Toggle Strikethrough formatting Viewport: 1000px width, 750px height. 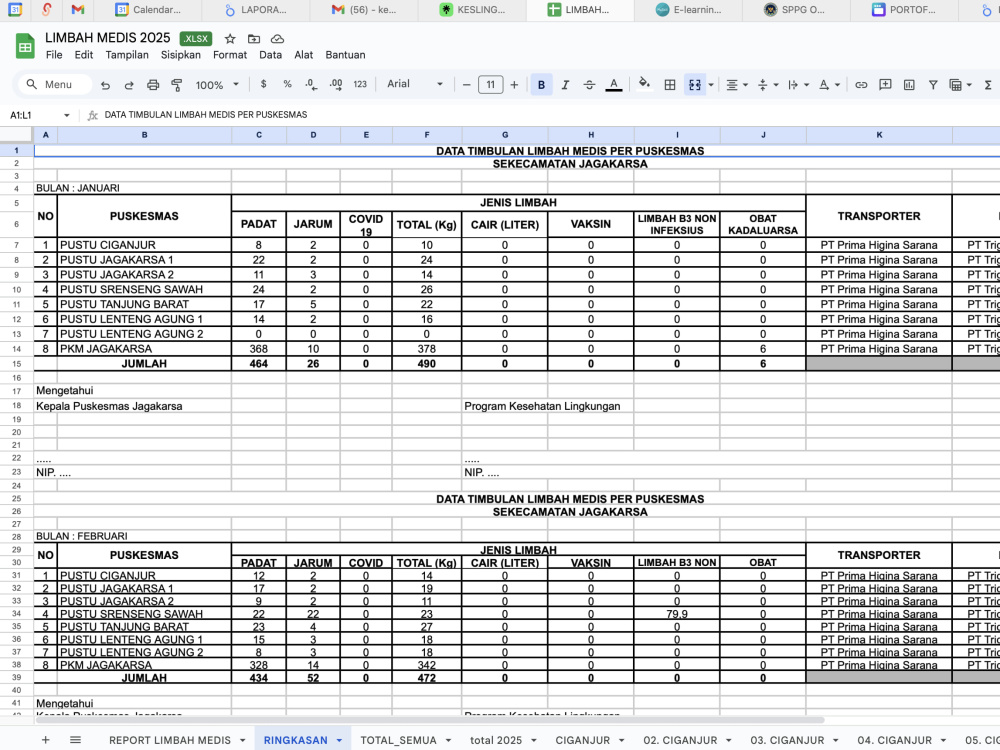[589, 85]
